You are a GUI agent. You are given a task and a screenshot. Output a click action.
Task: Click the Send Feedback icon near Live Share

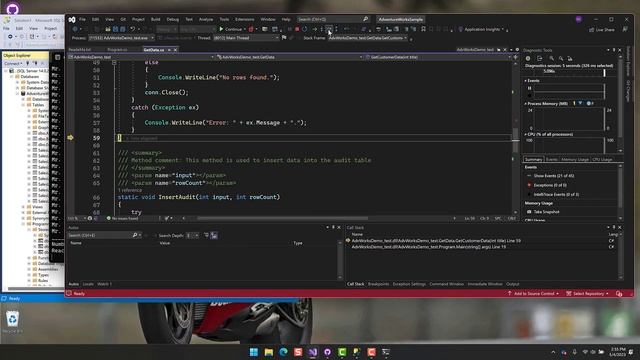click(x=625, y=29)
